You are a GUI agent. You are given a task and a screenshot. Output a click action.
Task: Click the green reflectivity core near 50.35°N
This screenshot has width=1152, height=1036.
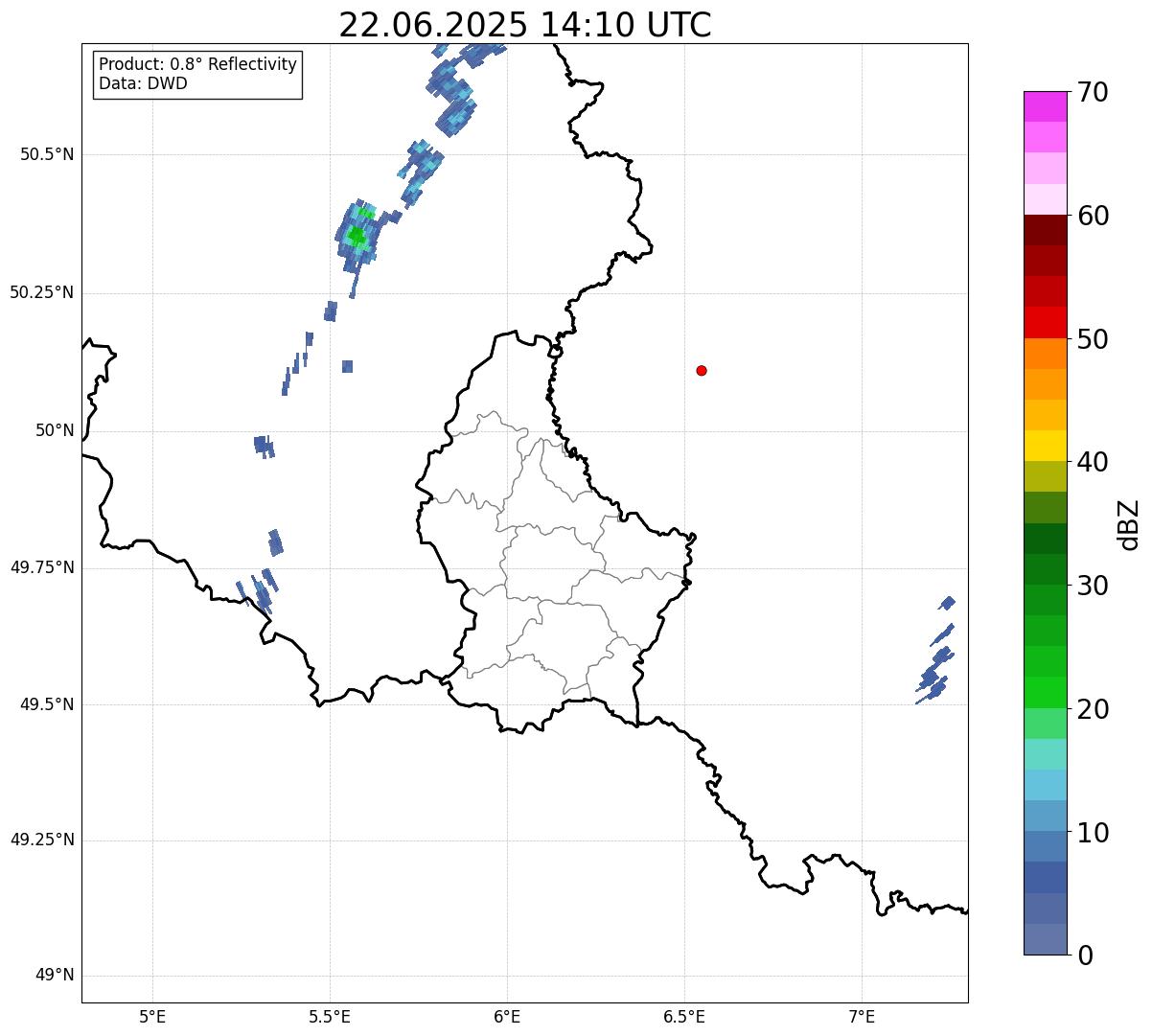(x=357, y=235)
